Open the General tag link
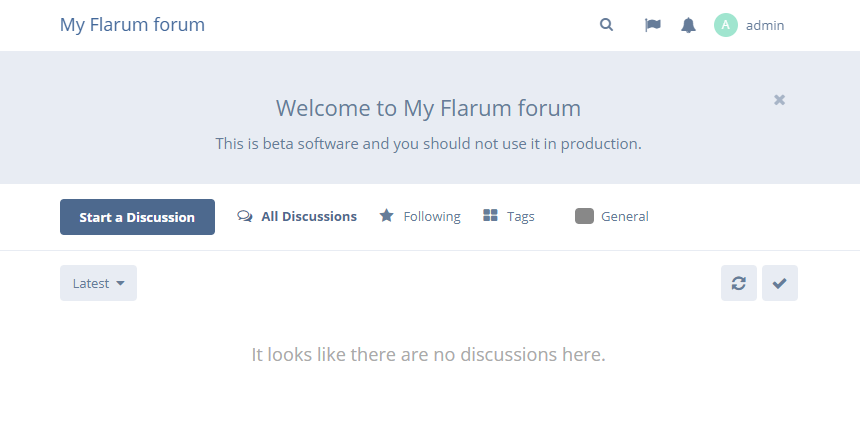This screenshot has width=860, height=422. (612, 216)
